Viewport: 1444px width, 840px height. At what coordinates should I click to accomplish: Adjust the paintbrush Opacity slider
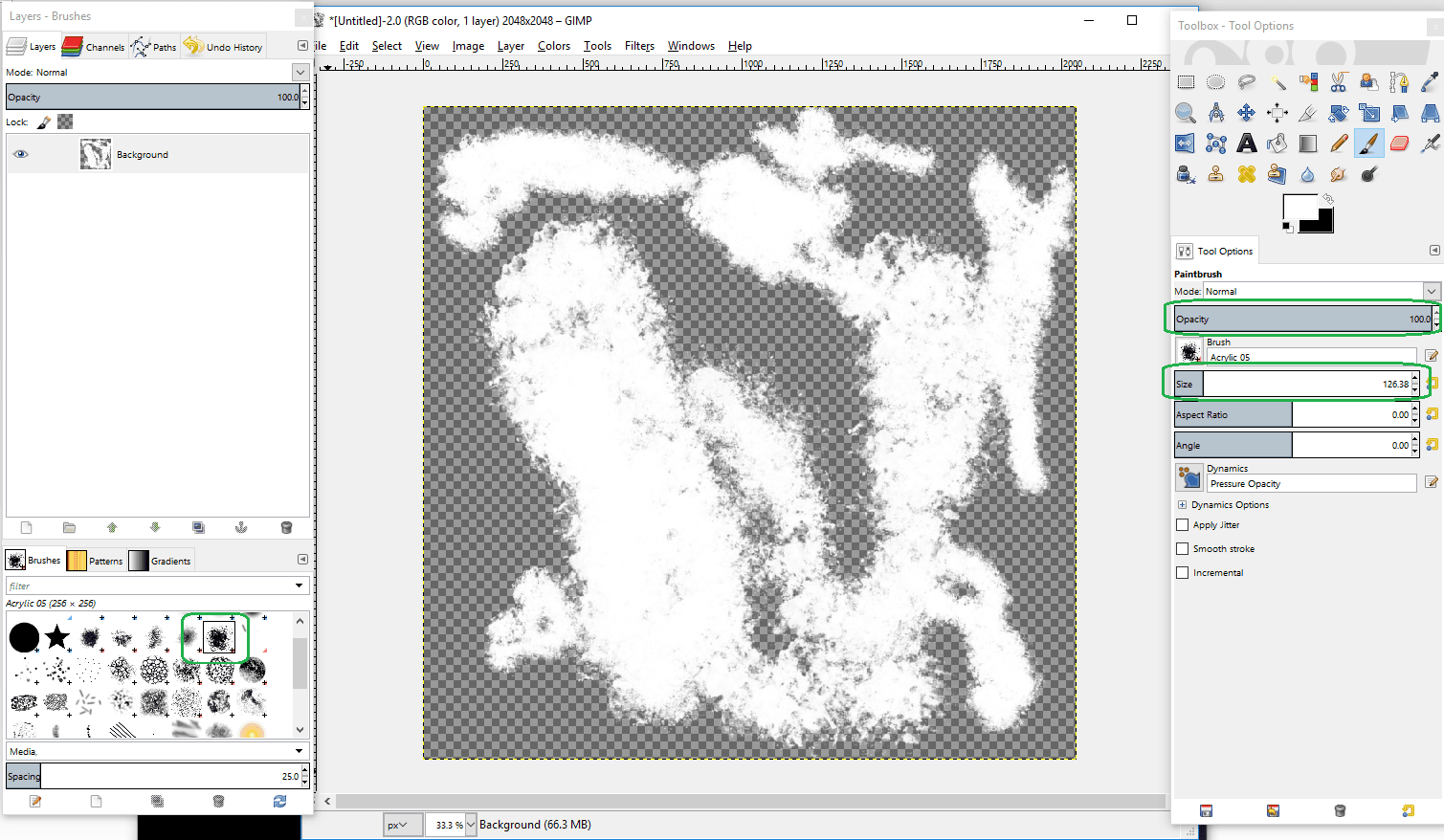[1301, 320]
